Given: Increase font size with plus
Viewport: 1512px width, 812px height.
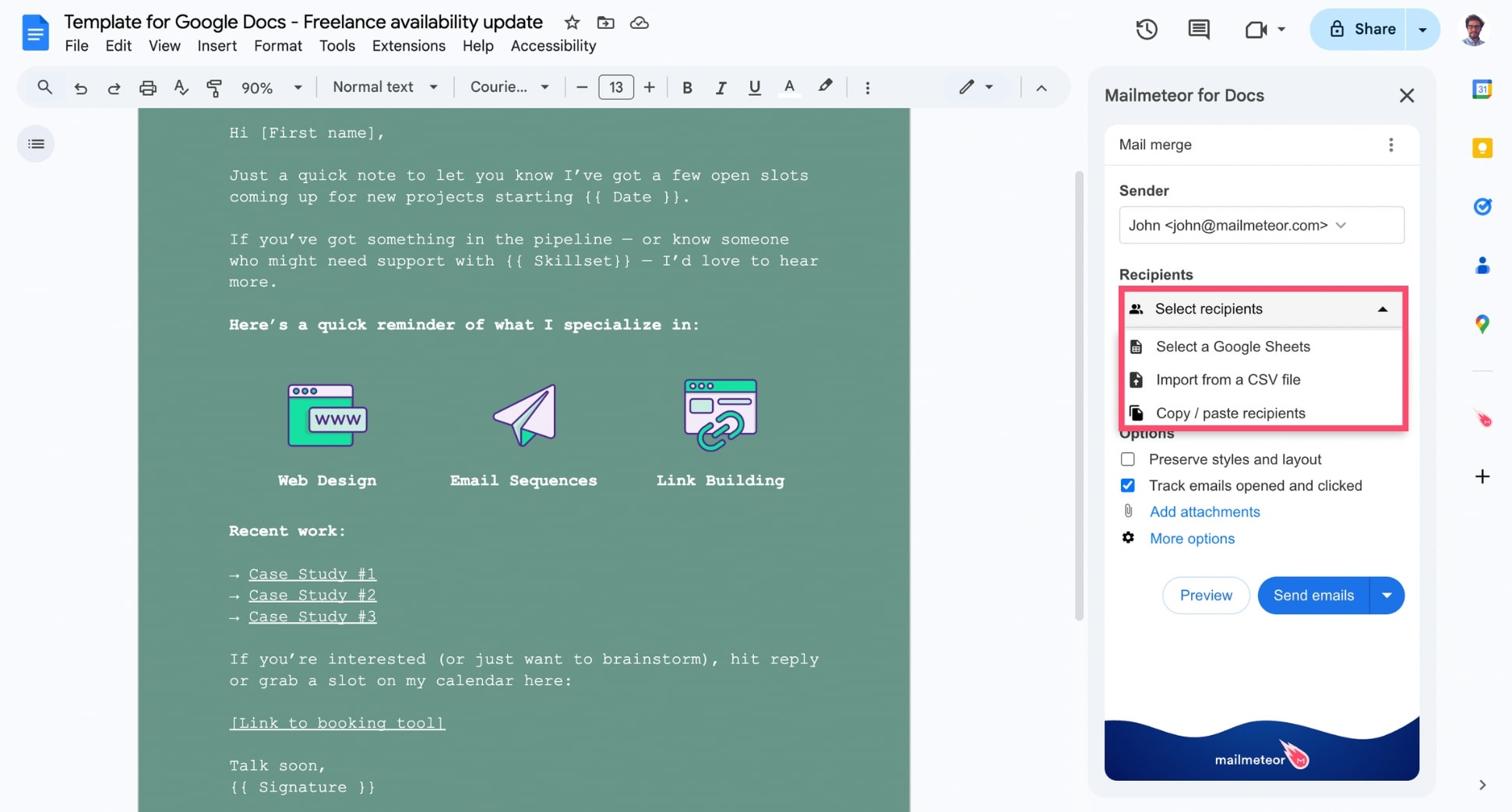Looking at the screenshot, I should coord(649,88).
